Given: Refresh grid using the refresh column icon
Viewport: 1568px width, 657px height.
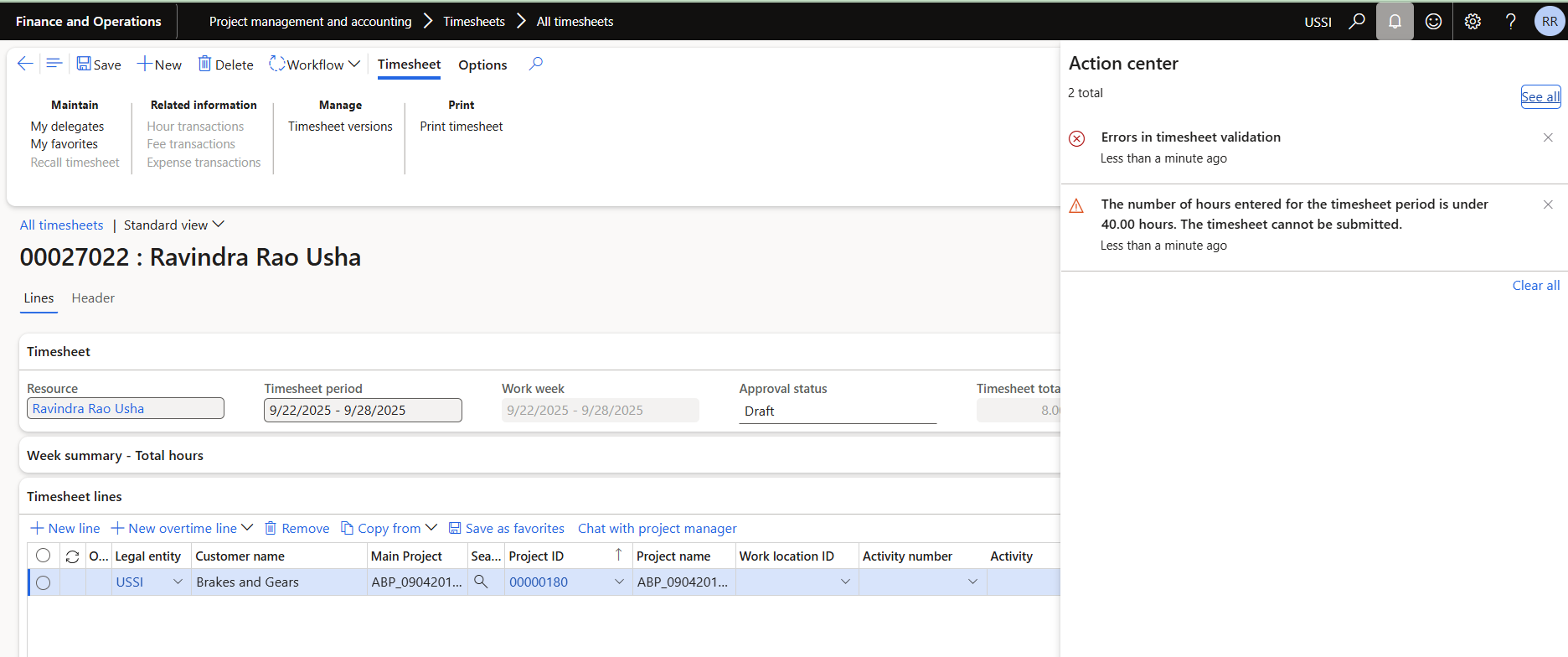Looking at the screenshot, I should [72, 556].
